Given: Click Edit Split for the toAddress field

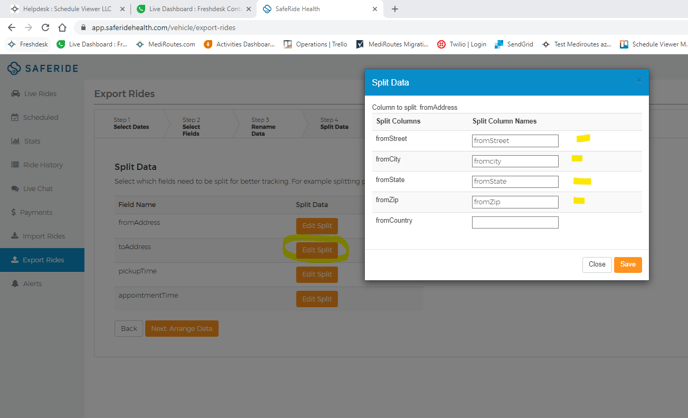Looking at the screenshot, I should [316, 250].
